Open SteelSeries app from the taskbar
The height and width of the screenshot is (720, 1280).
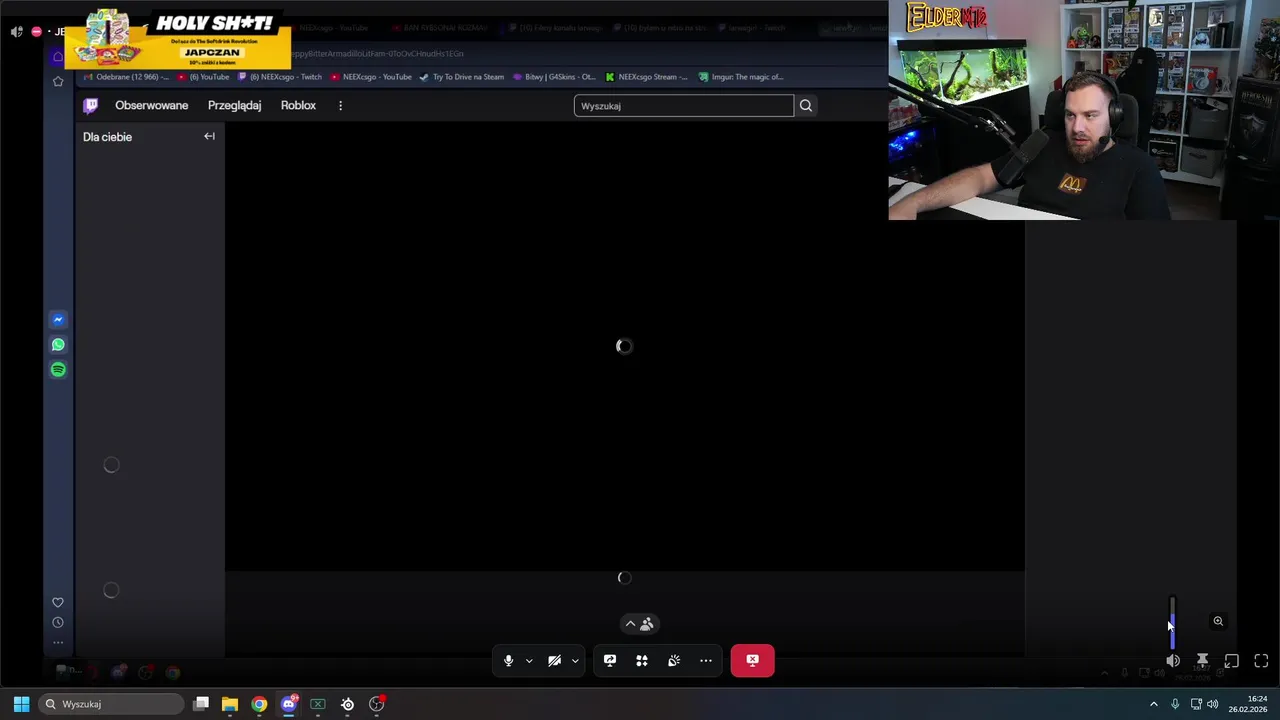(x=347, y=704)
